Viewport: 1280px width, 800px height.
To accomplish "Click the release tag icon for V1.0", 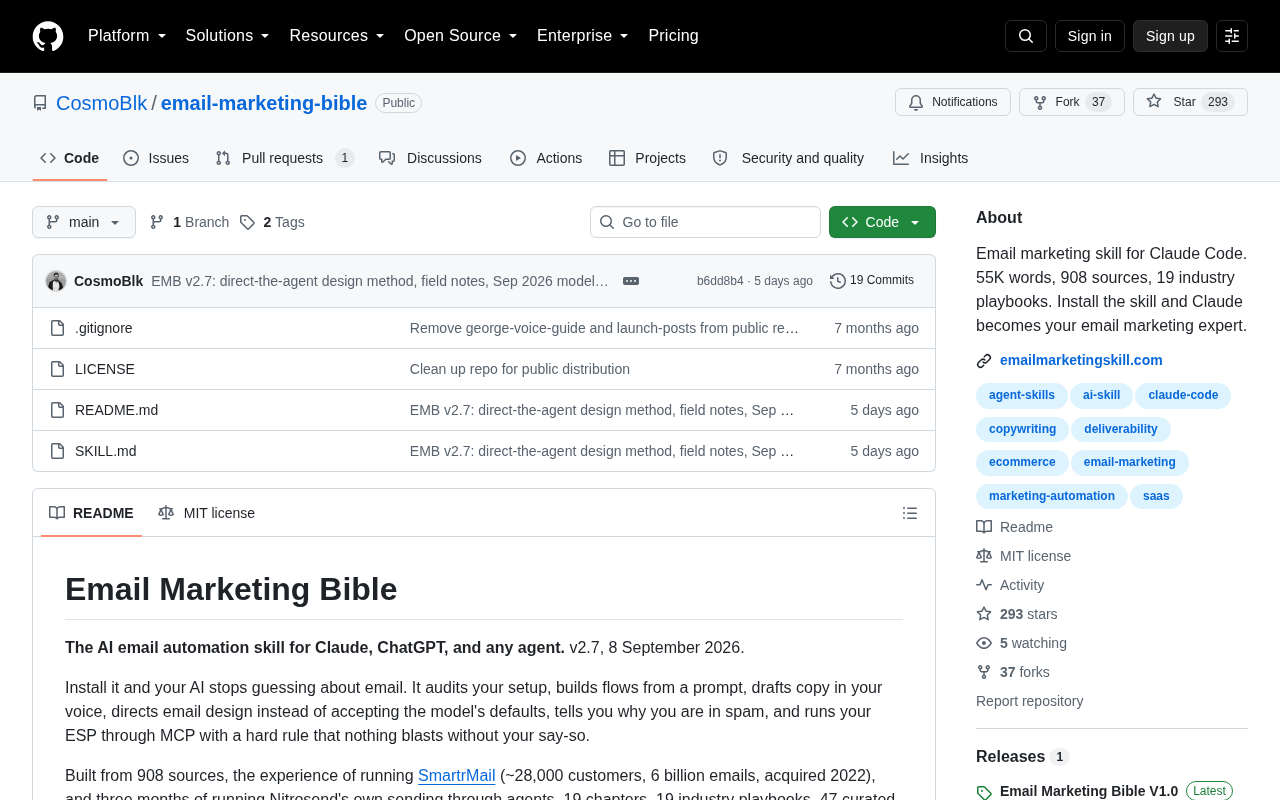I will point(984,792).
